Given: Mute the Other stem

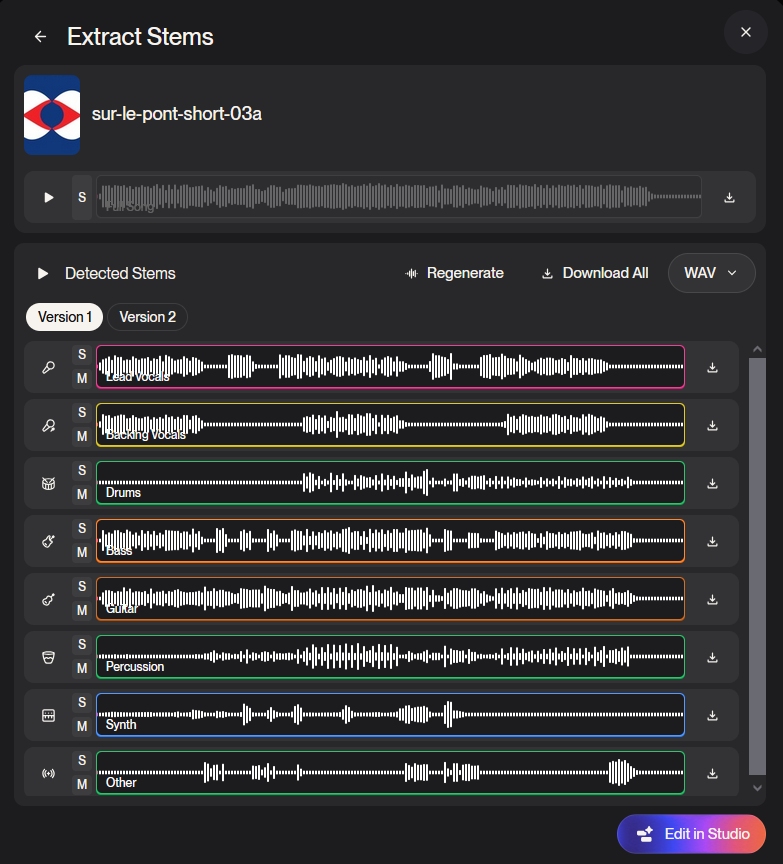Looking at the screenshot, I should point(82,784).
